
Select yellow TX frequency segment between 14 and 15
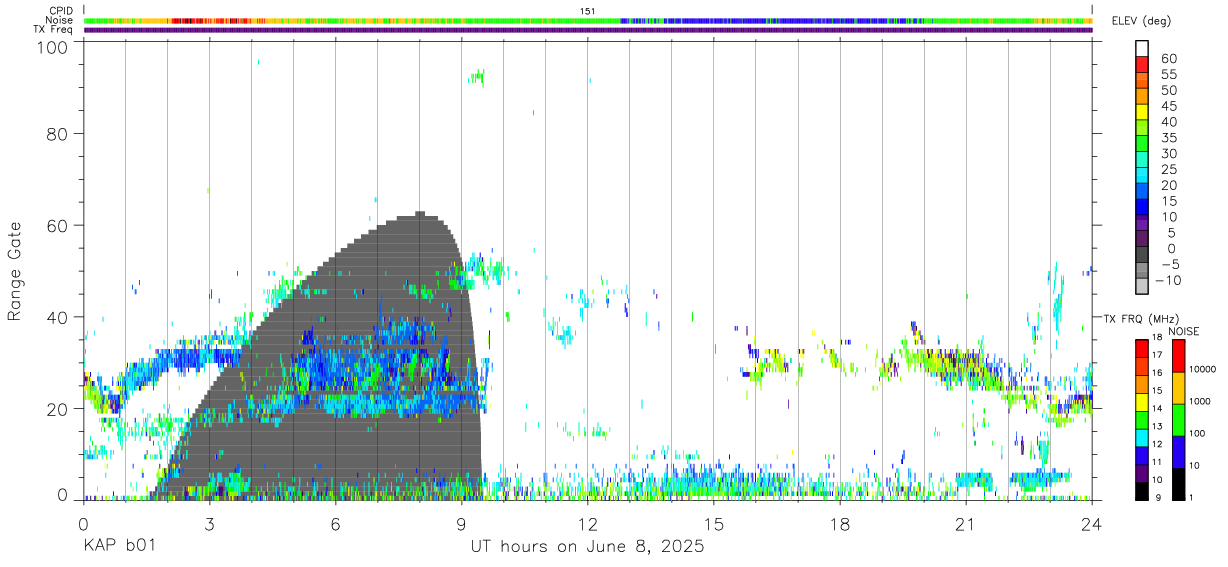tap(1142, 401)
